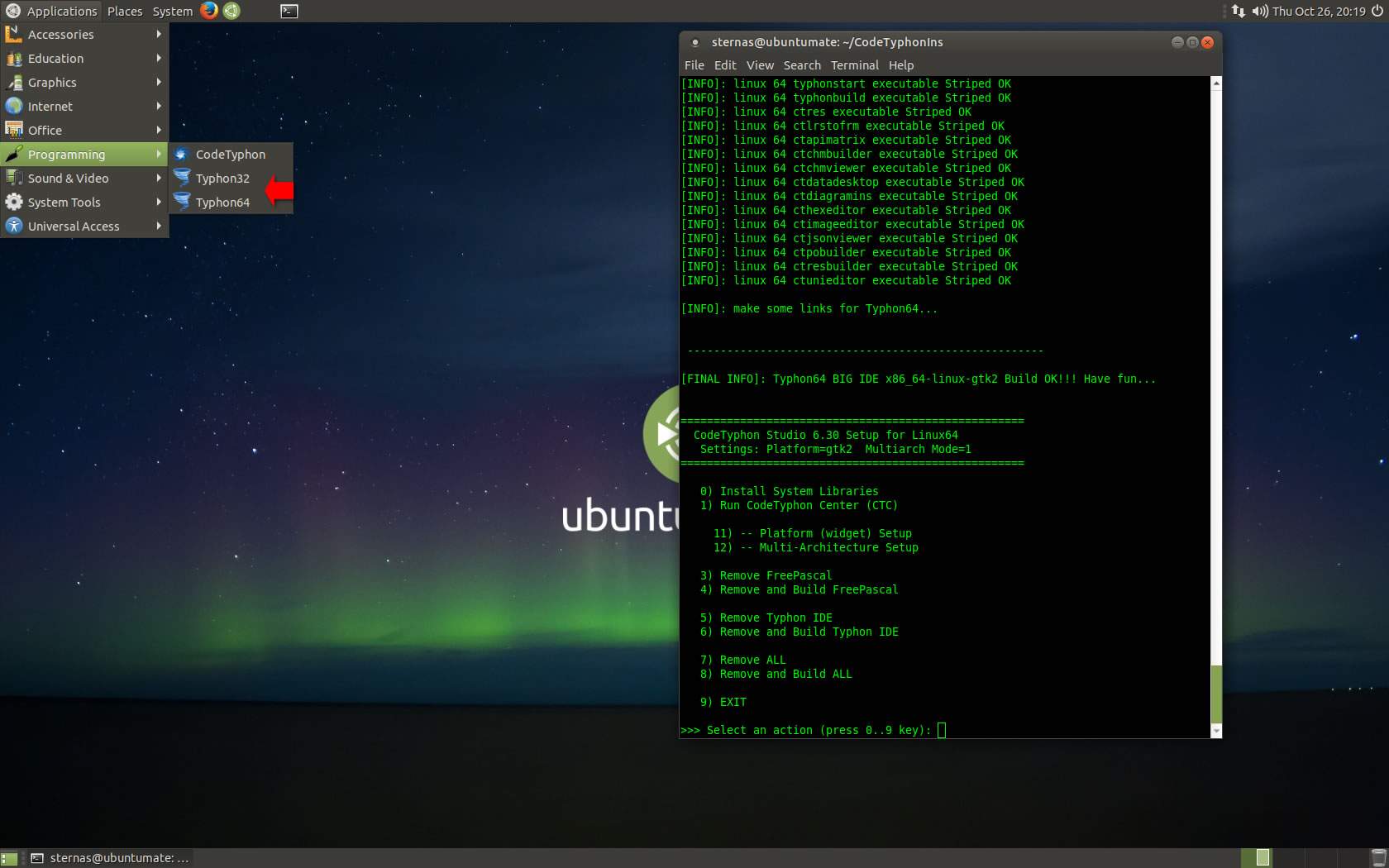Image resolution: width=1389 pixels, height=868 pixels.
Task: Click the Accessories category icon
Action: click(13, 34)
